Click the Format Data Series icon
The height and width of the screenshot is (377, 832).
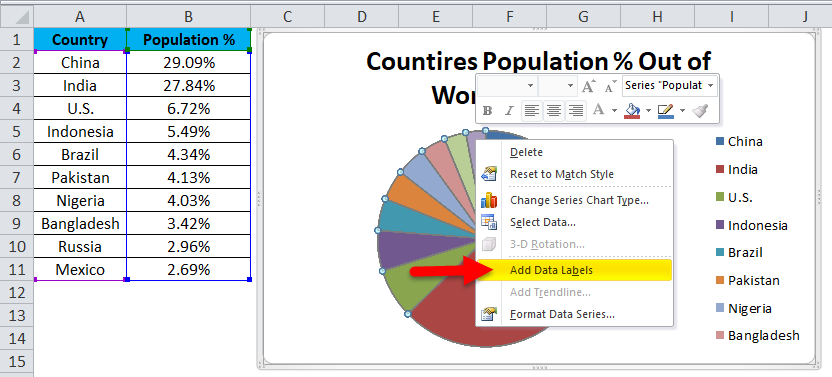click(488, 314)
